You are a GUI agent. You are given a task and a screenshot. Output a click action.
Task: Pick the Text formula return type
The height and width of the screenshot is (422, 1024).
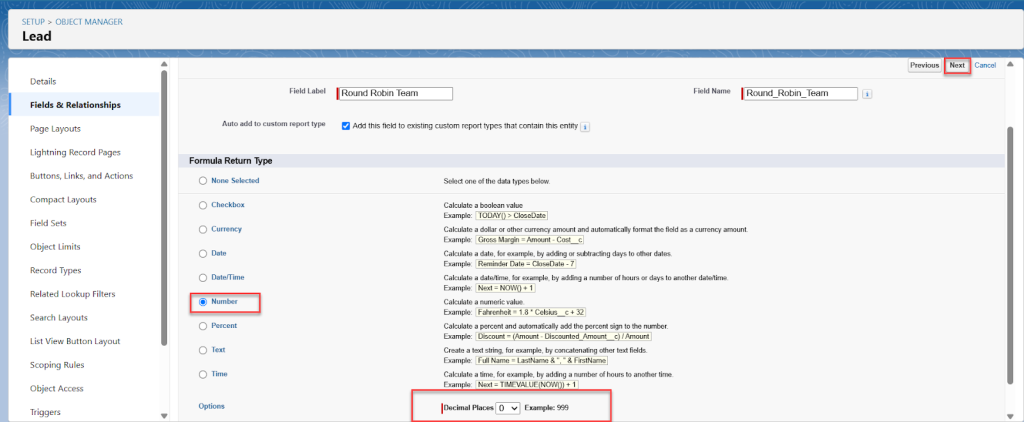(x=203, y=350)
